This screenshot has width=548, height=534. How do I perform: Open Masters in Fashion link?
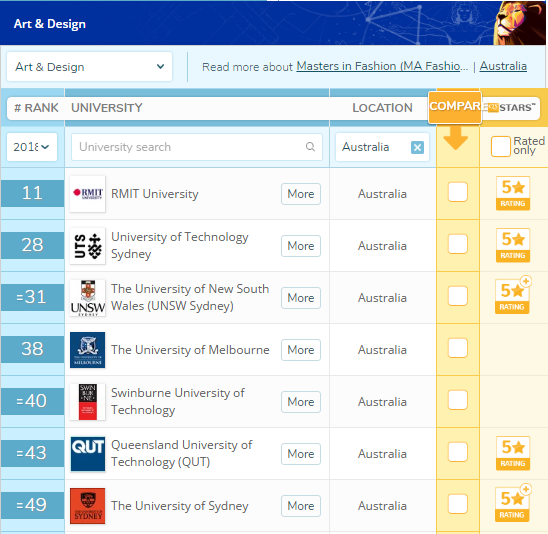tap(382, 66)
